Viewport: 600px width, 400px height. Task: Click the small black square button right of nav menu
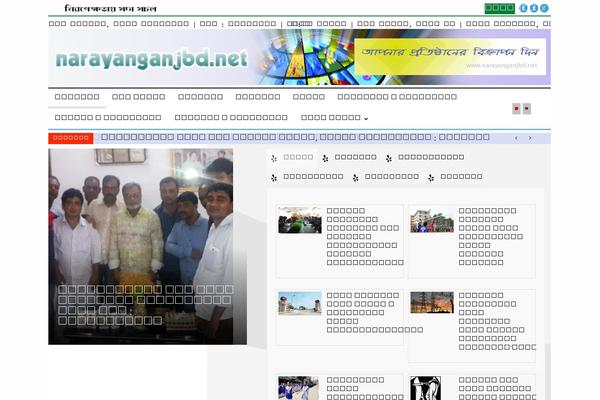tap(527, 109)
